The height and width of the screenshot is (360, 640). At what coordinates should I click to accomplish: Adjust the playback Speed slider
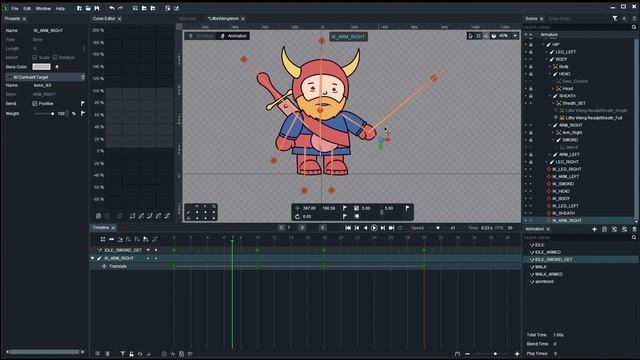click(438, 228)
